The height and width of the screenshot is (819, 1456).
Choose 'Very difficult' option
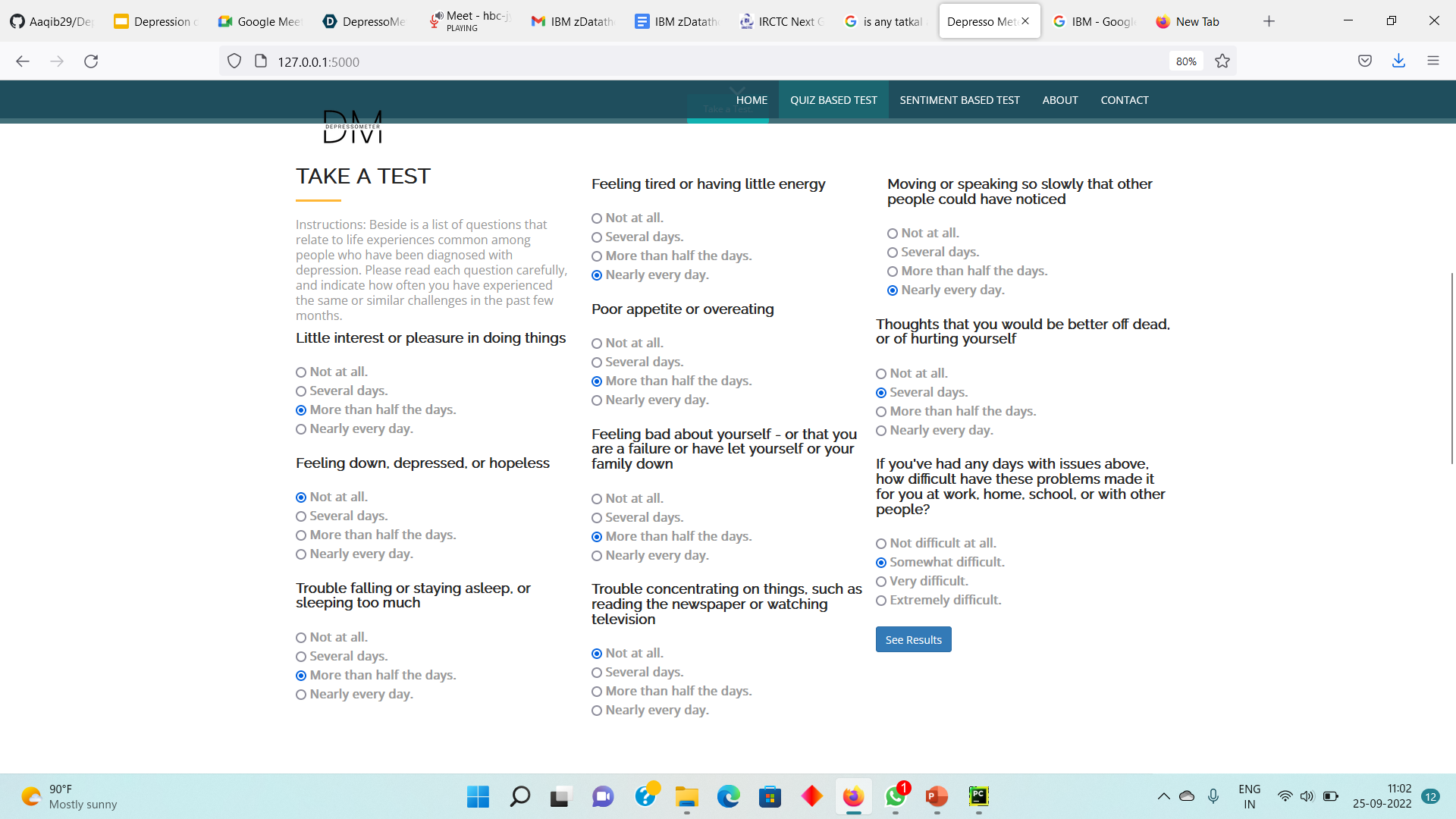click(x=881, y=582)
